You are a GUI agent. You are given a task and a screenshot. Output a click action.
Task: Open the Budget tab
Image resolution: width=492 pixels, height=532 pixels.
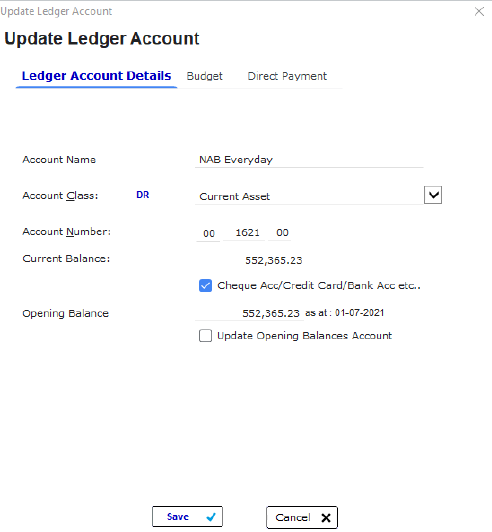pos(205,76)
